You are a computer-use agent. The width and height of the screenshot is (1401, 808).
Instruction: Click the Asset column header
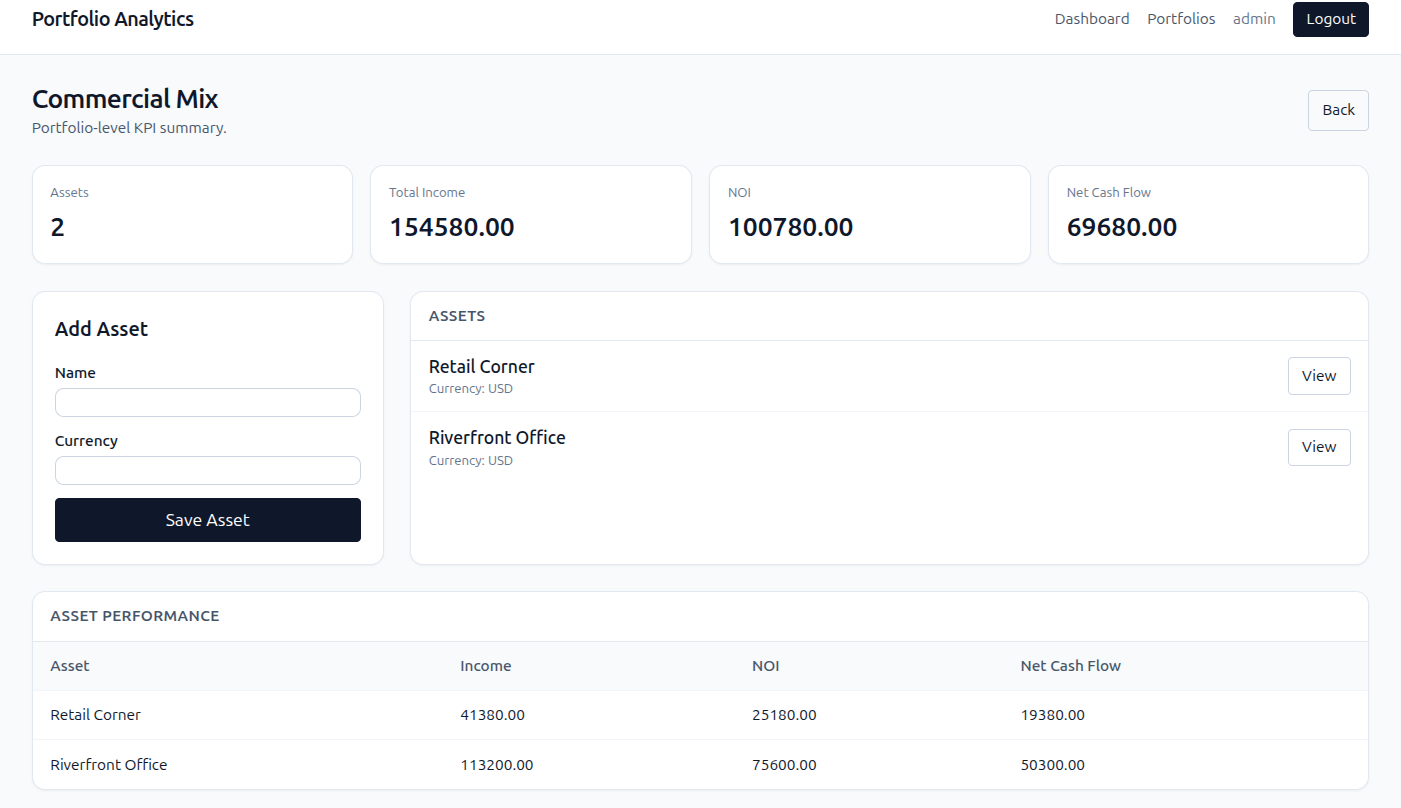(x=70, y=666)
